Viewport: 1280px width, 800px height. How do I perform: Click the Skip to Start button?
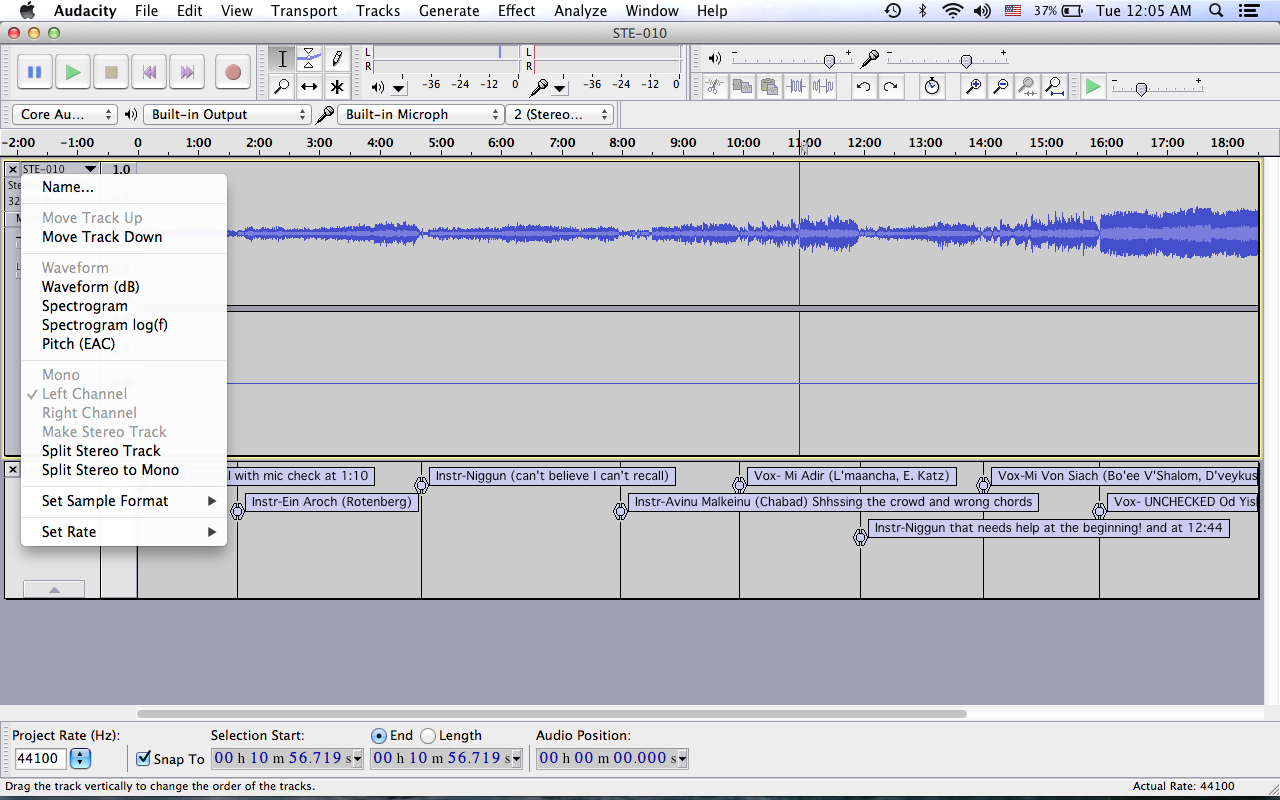click(x=149, y=72)
